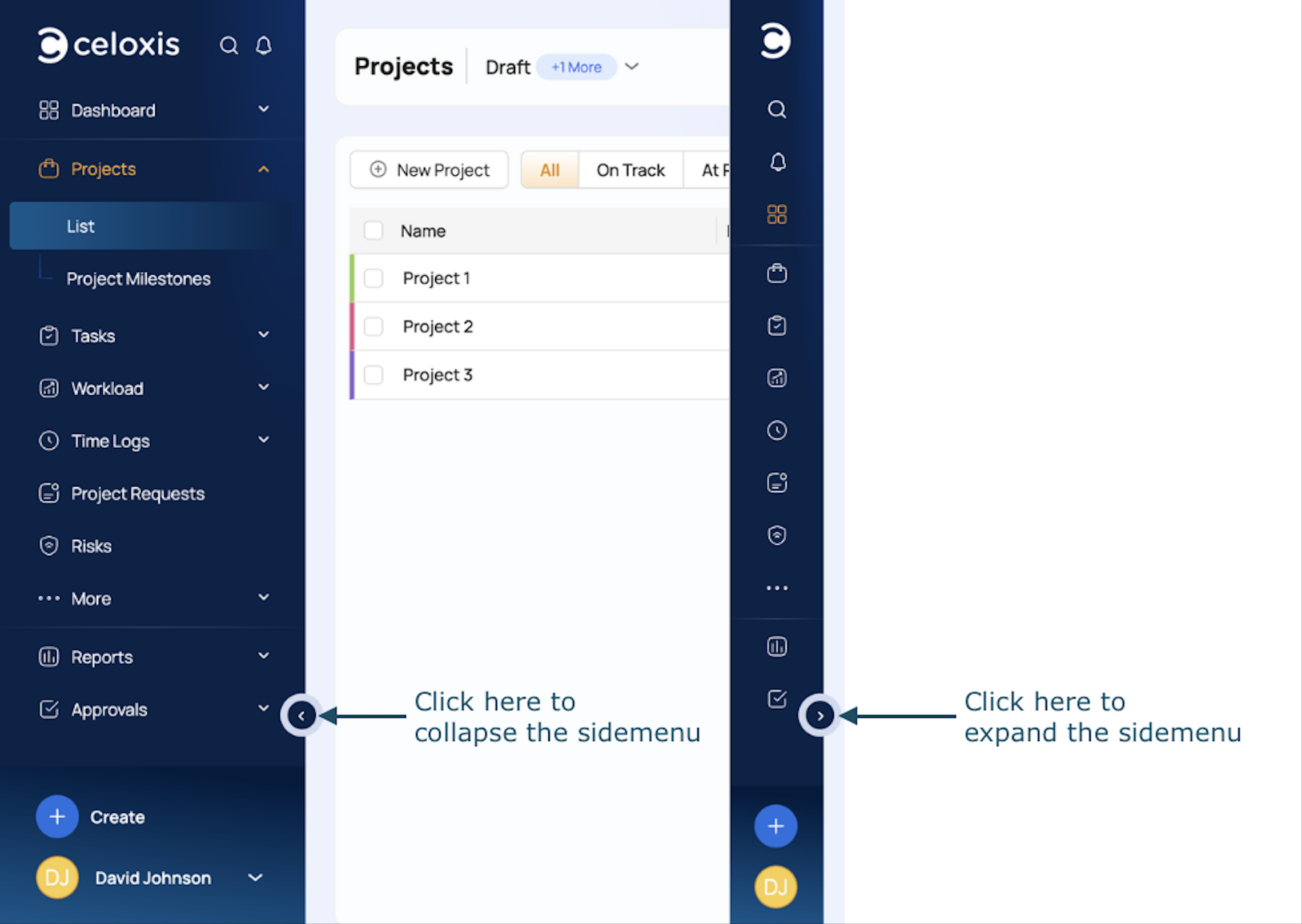Click the New Project button
The image size is (1302, 924).
click(x=429, y=170)
